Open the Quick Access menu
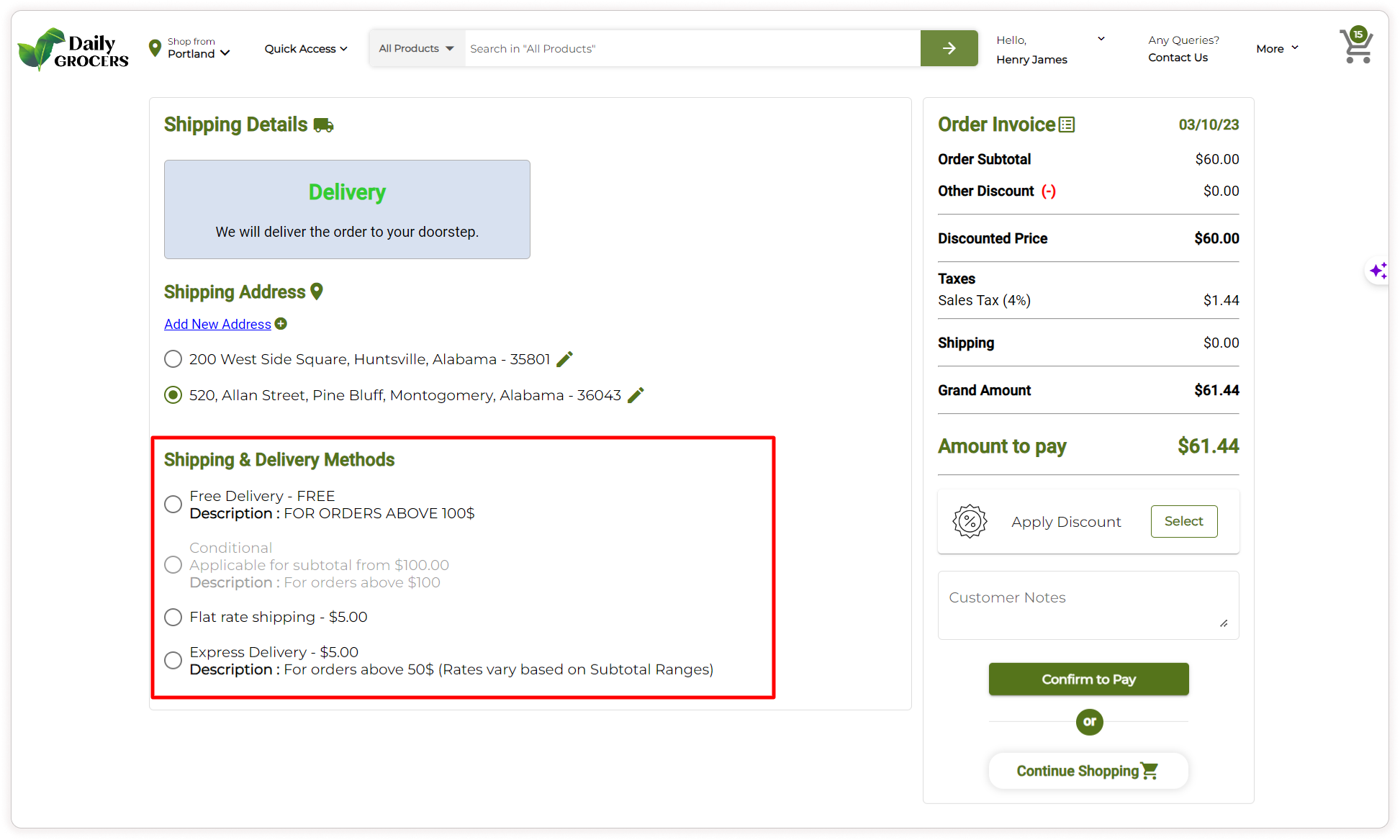 305,49
